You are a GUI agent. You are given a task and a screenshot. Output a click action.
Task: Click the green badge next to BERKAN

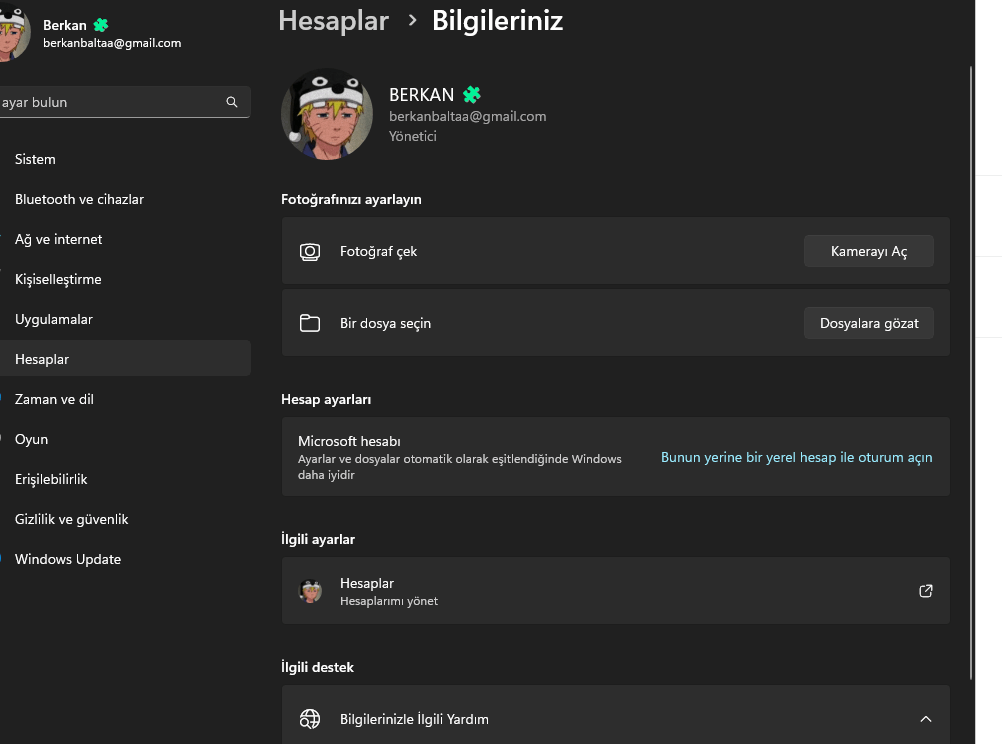pyautogui.click(x=472, y=95)
